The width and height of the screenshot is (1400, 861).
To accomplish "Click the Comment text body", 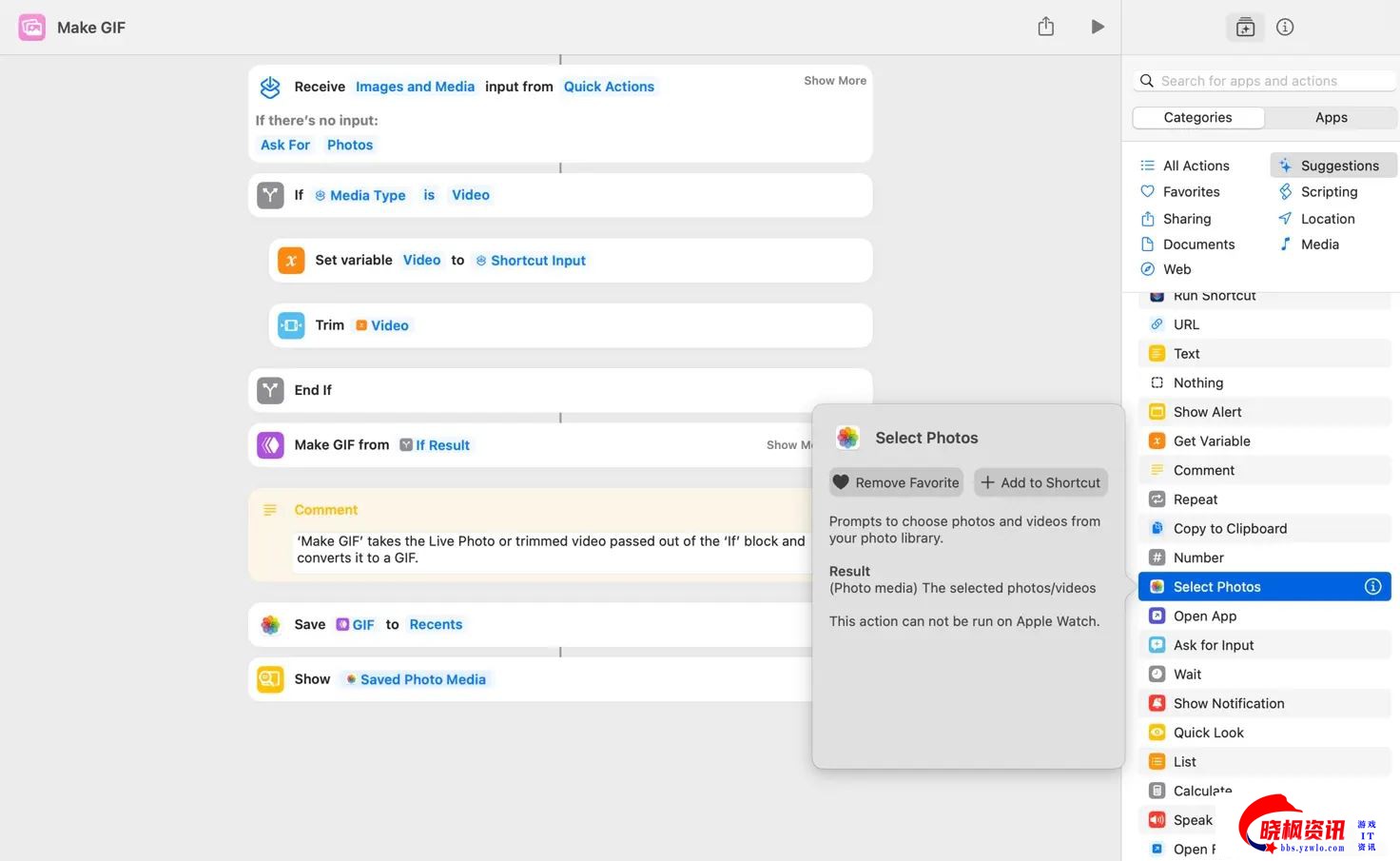I will click(551, 549).
